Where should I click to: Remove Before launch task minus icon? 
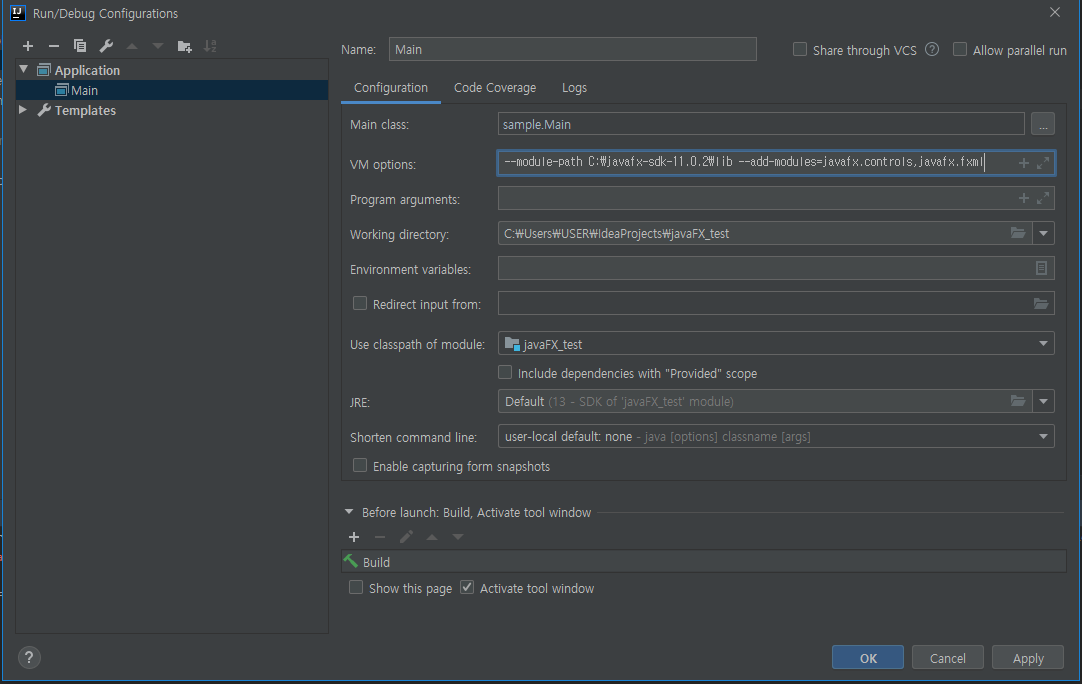pos(380,537)
